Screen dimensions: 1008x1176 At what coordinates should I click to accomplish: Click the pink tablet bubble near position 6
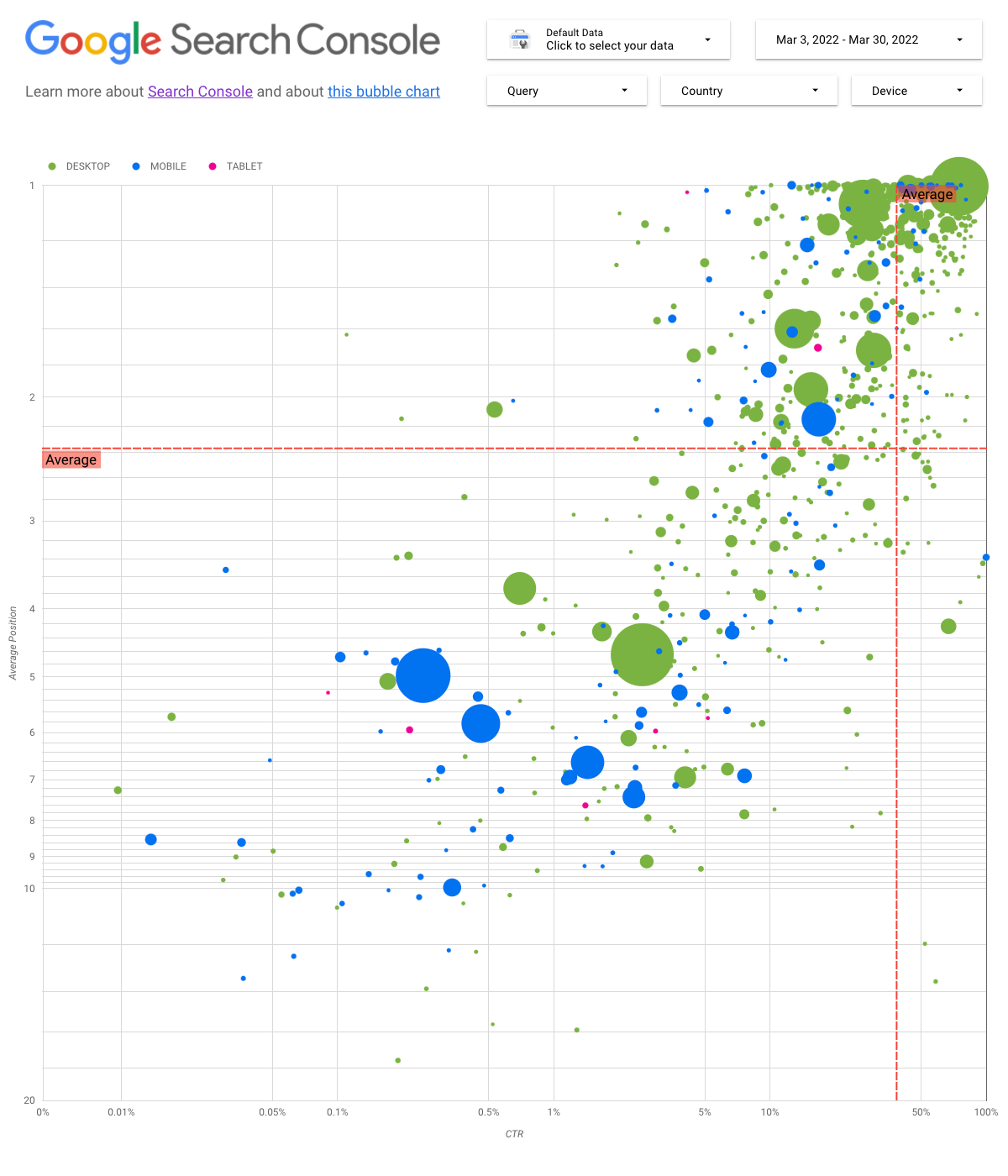pos(409,730)
